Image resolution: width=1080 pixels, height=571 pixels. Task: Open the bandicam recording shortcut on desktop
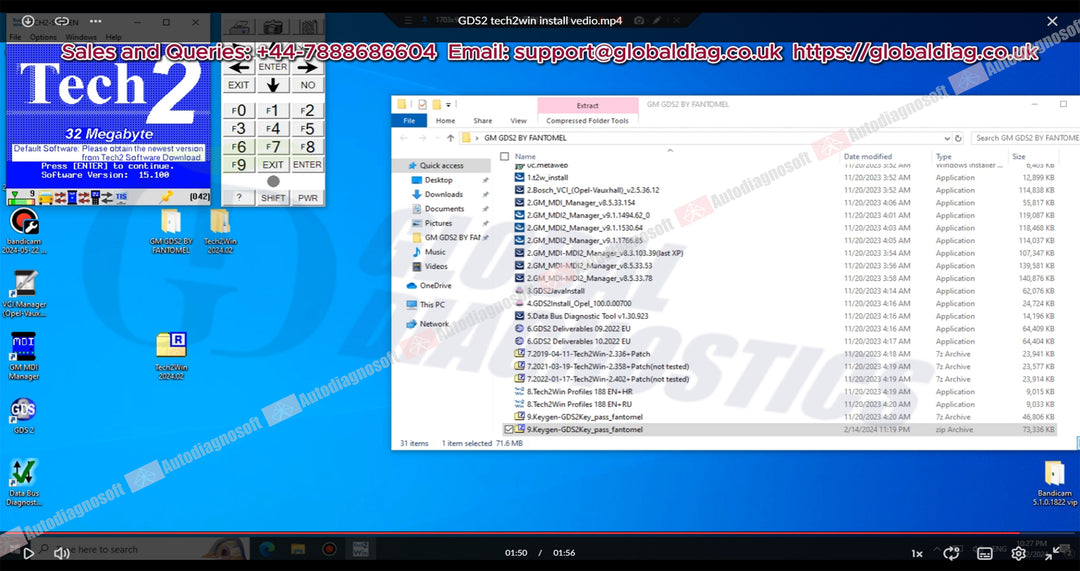[x=24, y=231]
